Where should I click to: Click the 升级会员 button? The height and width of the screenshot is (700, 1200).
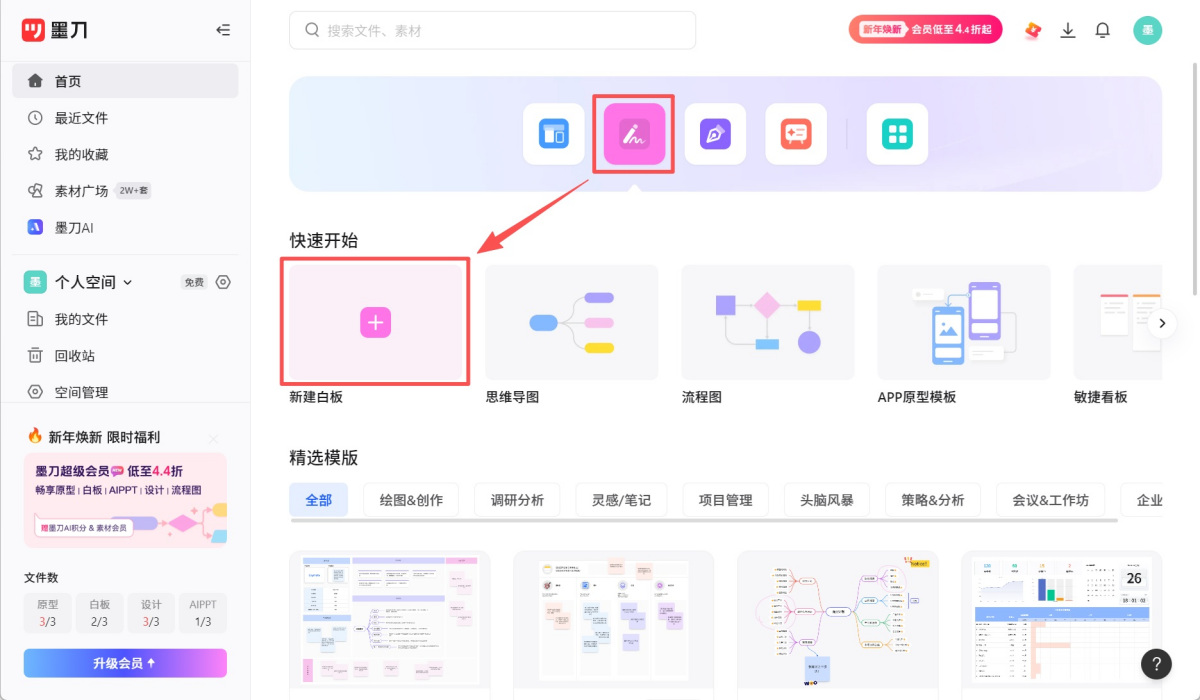click(x=124, y=662)
